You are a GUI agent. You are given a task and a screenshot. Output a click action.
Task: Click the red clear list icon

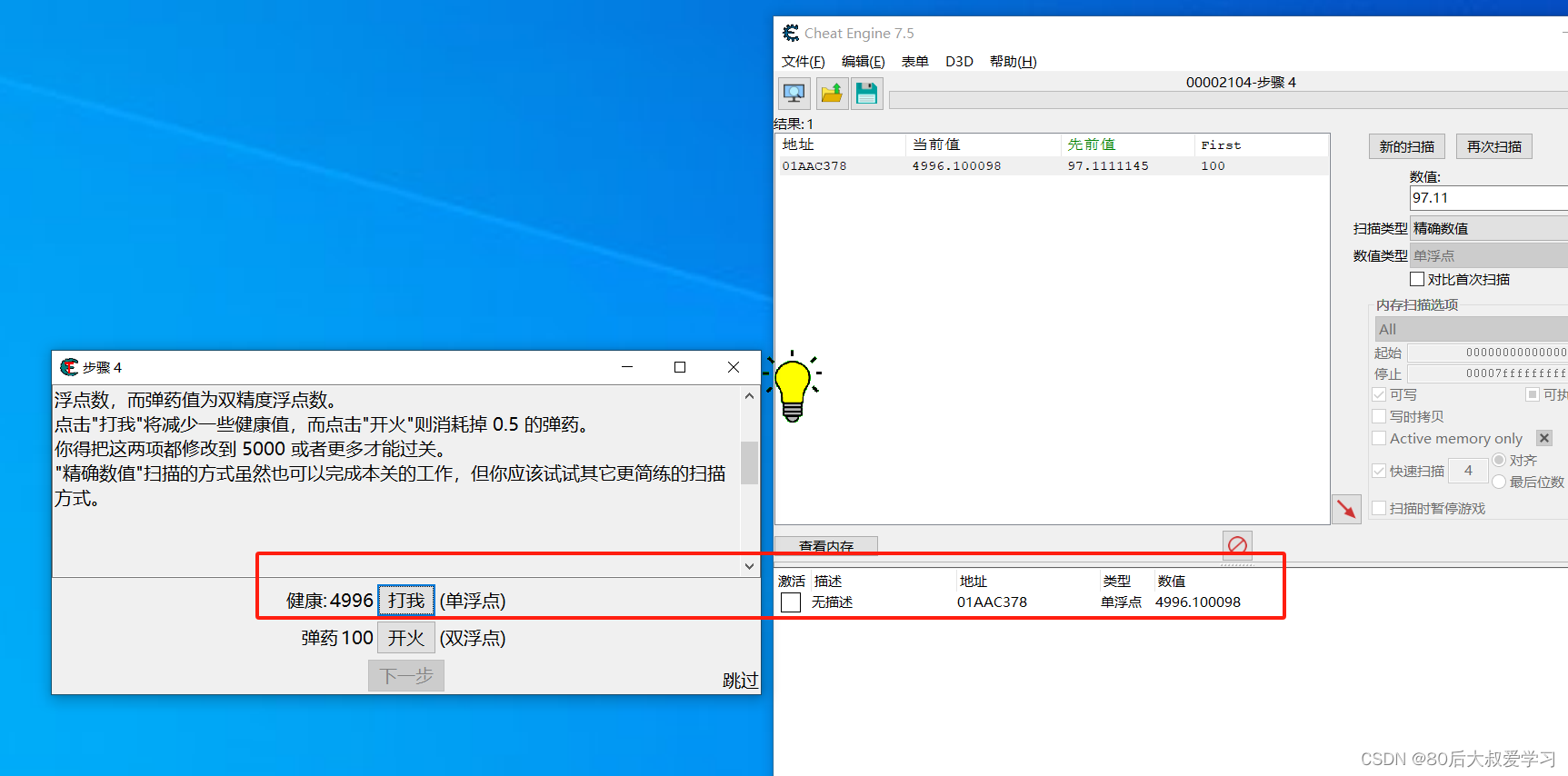click(x=1237, y=545)
